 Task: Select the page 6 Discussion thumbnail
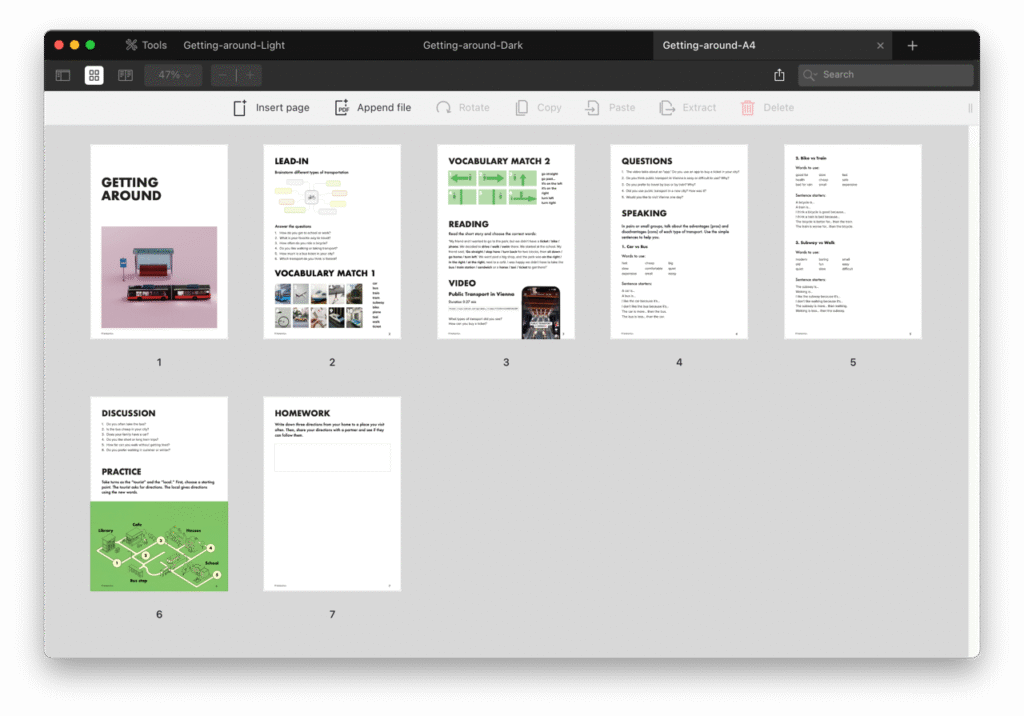(159, 493)
